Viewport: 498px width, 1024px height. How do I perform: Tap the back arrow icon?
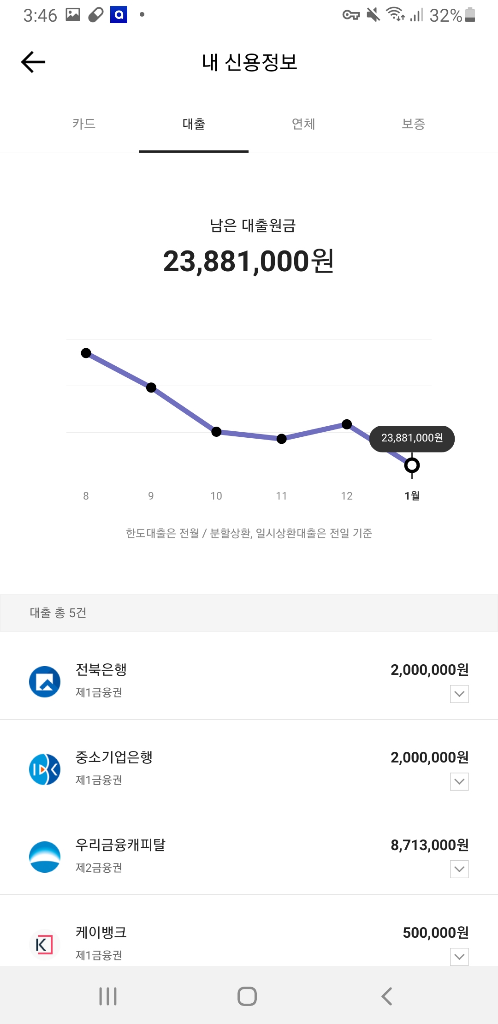(33, 62)
